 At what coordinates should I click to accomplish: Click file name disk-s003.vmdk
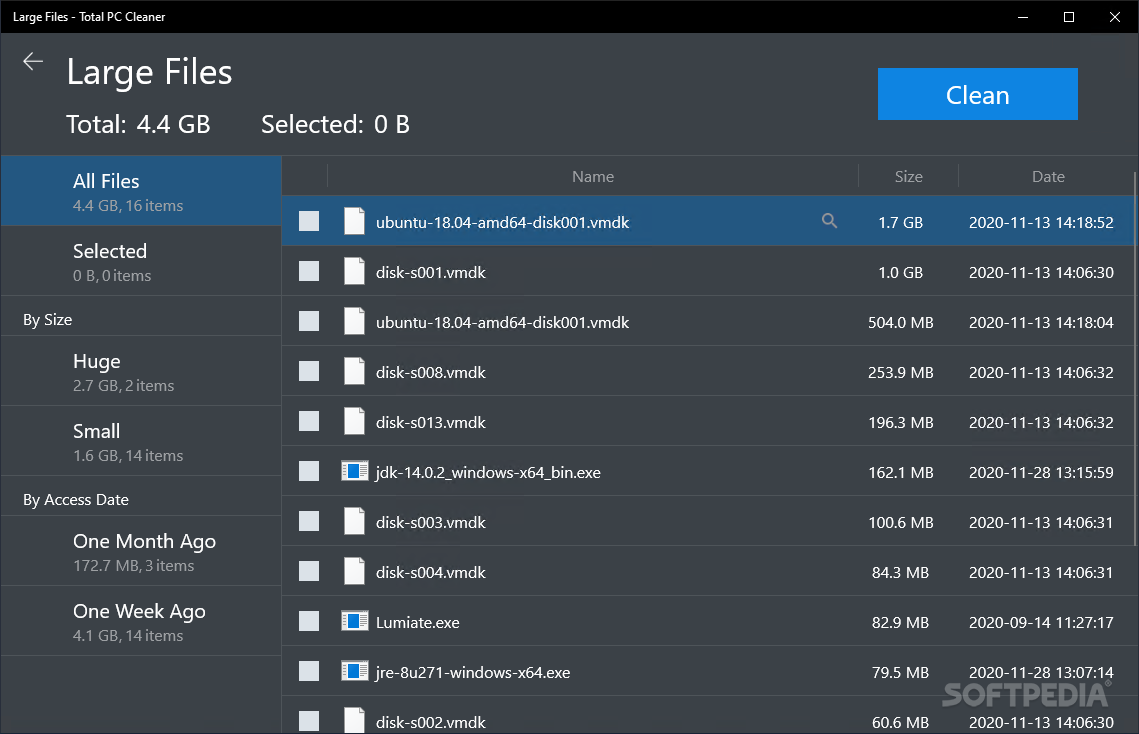431,523
